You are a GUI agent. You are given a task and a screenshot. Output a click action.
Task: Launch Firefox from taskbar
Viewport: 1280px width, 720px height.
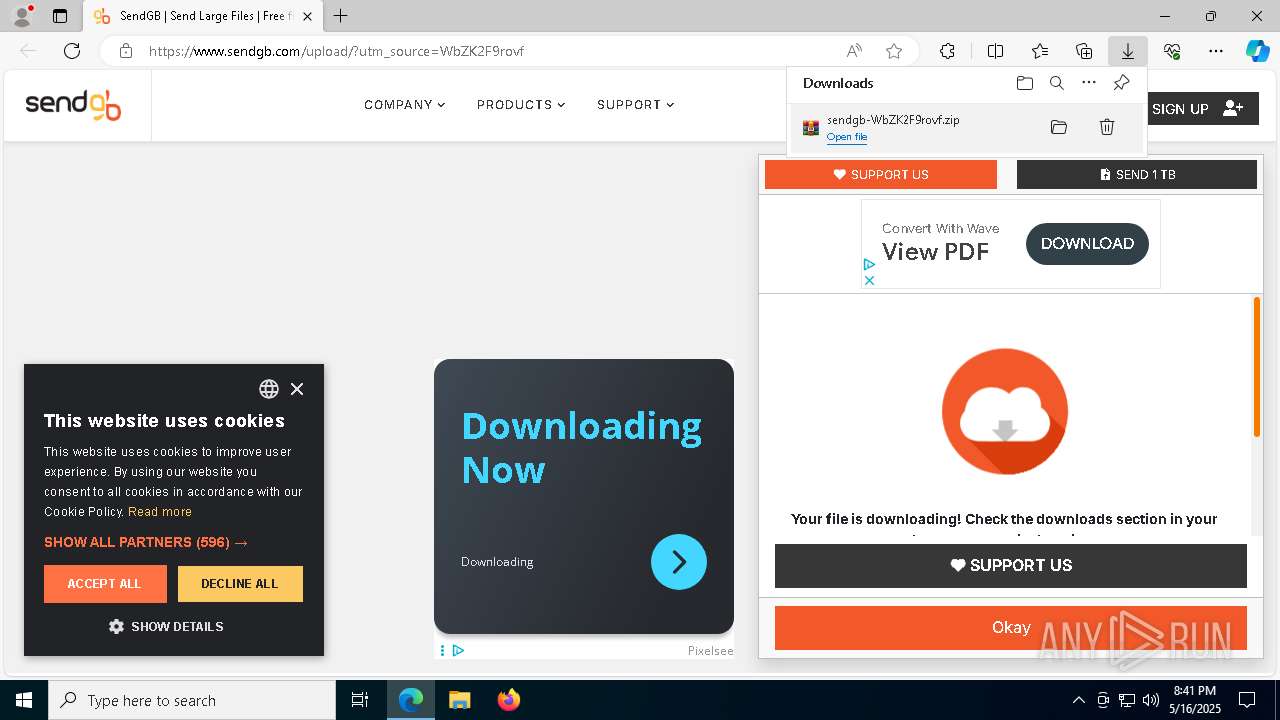pyautogui.click(x=509, y=701)
